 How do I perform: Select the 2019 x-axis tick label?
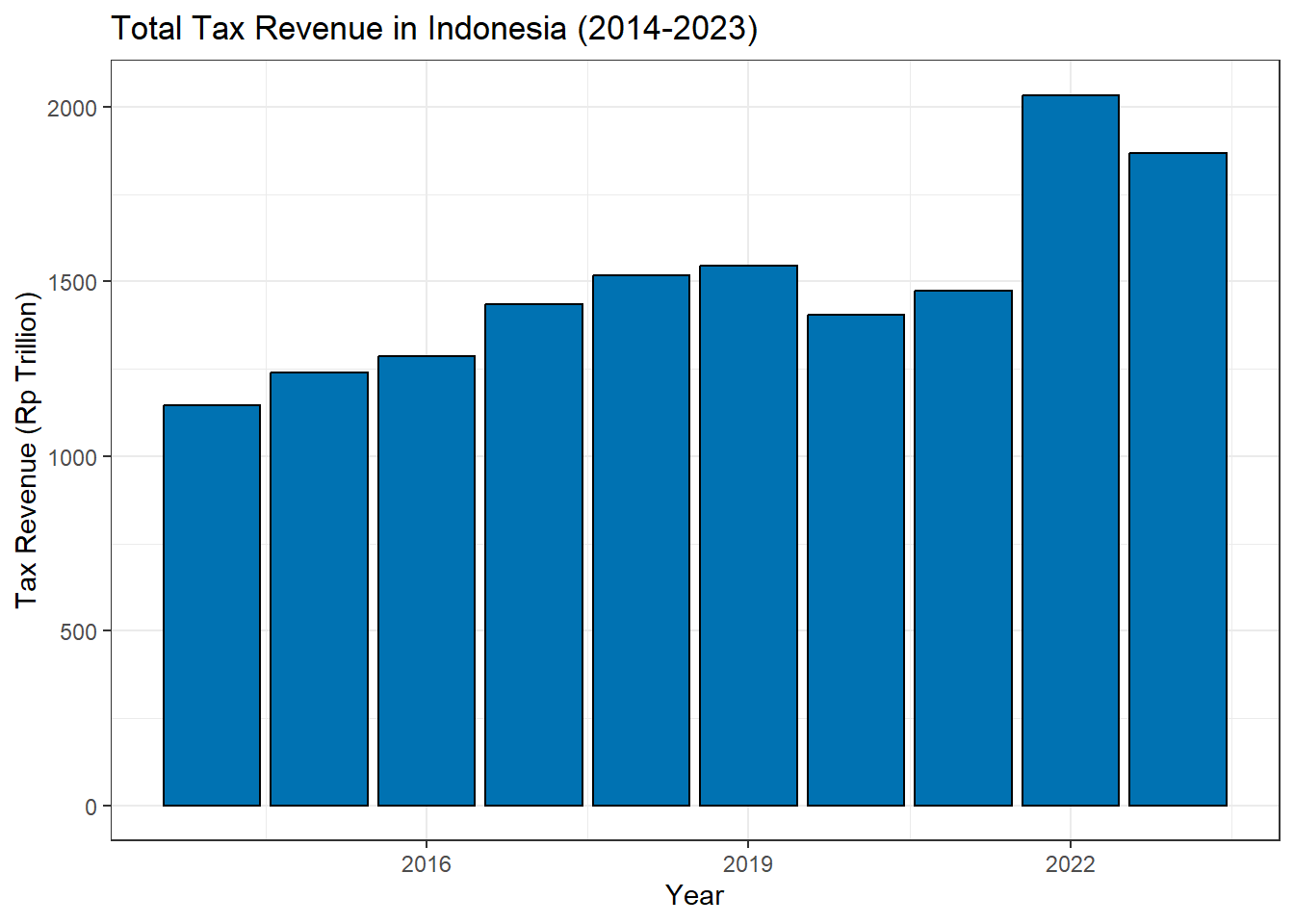[748, 863]
